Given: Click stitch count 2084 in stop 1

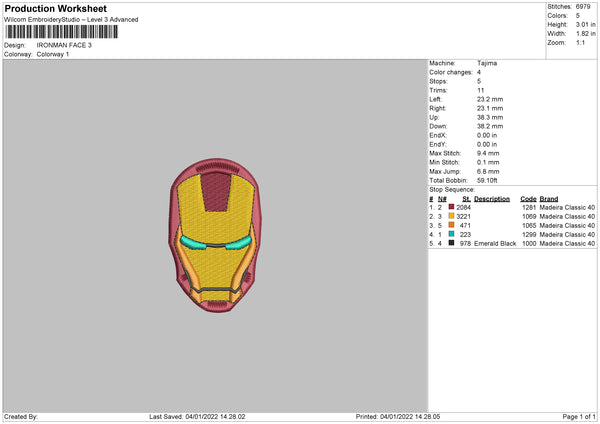Looking at the screenshot, I should click(463, 207).
